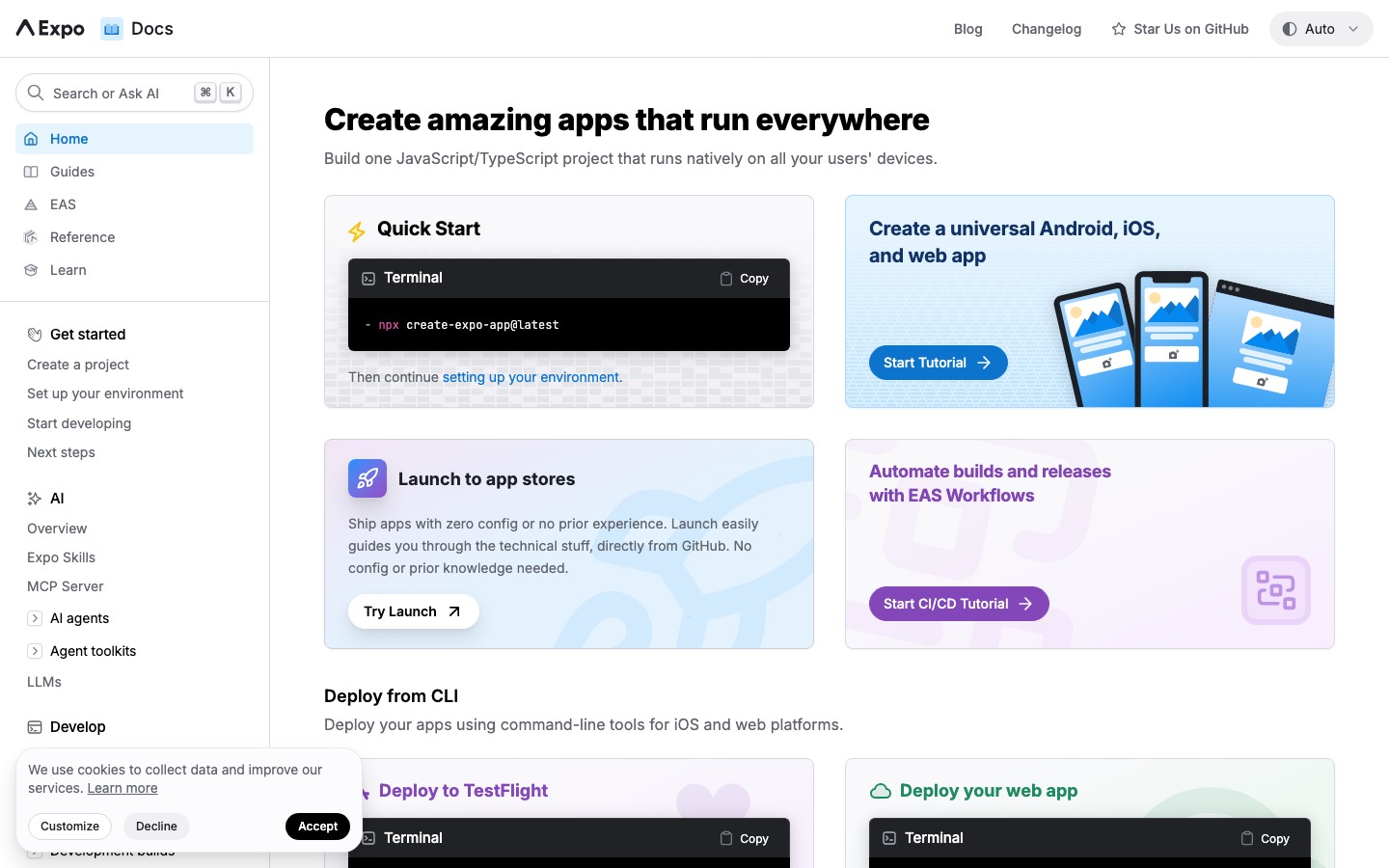Image resolution: width=1389 pixels, height=868 pixels.
Task: Copy the Quick Start terminal command
Action: point(745,279)
